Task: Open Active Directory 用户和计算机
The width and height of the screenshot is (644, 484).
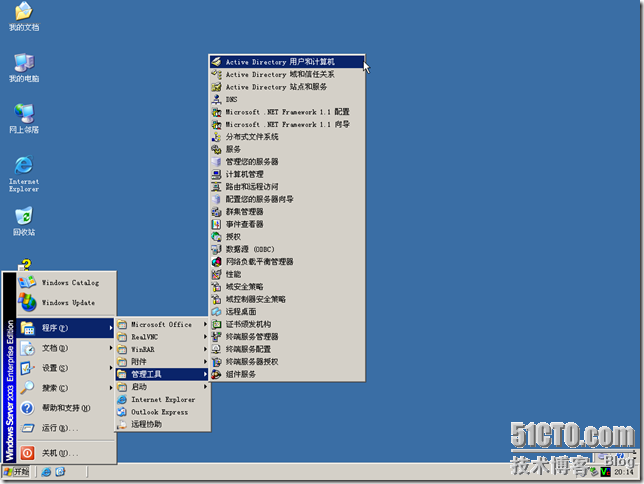Action: [x=287, y=62]
